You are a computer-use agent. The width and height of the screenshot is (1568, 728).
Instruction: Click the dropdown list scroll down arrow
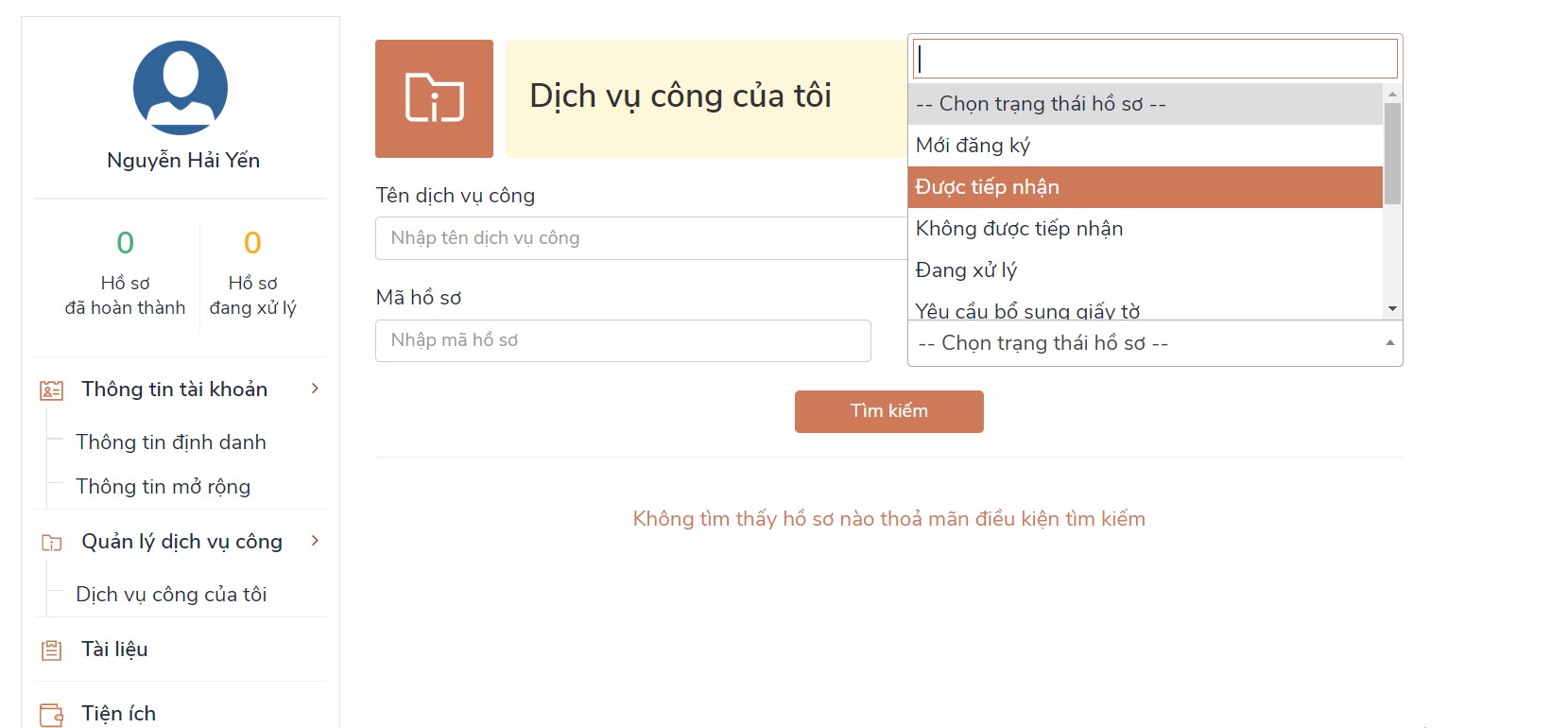[x=1392, y=309]
